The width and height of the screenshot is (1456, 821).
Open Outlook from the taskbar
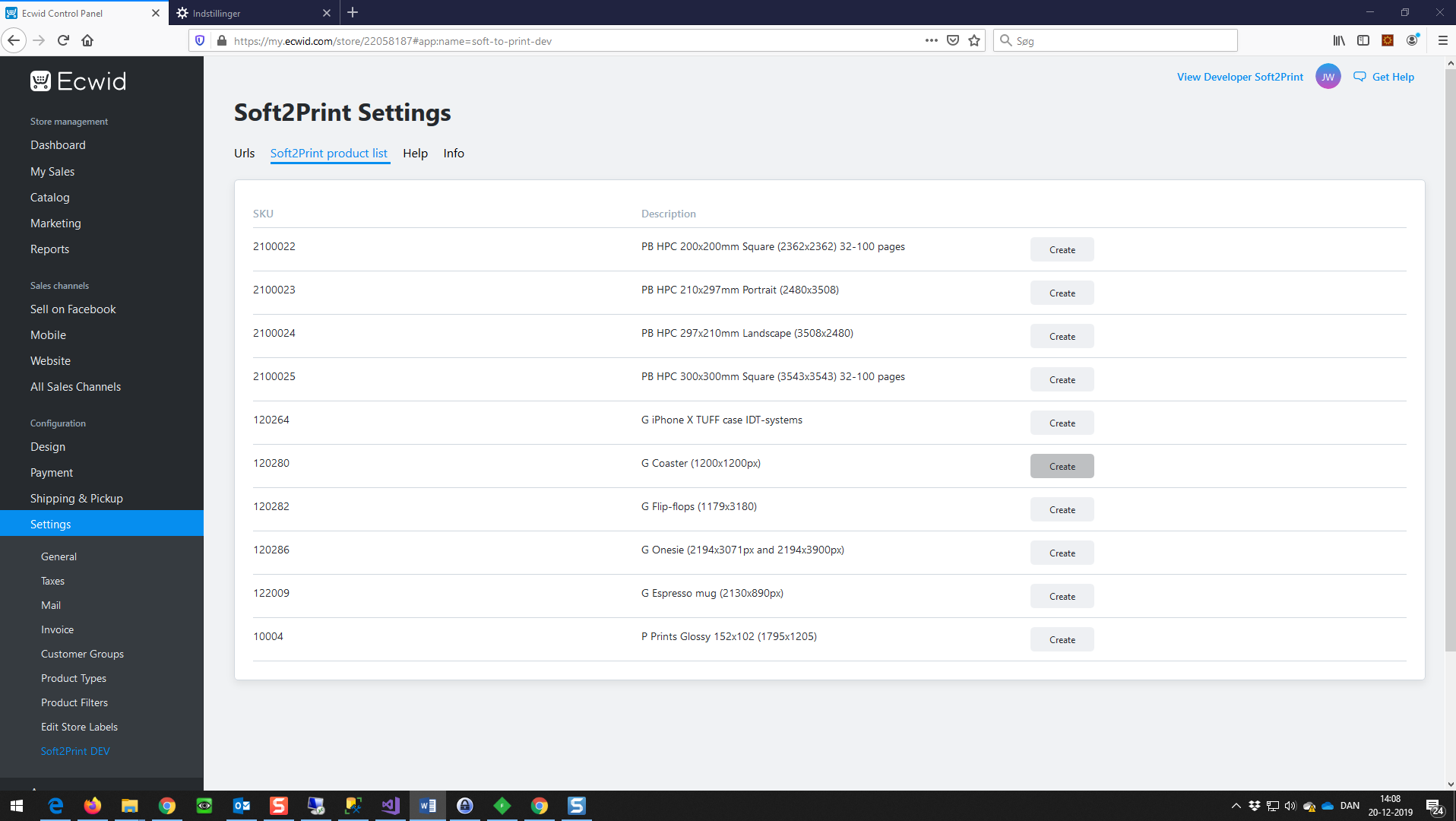click(x=242, y=806)
